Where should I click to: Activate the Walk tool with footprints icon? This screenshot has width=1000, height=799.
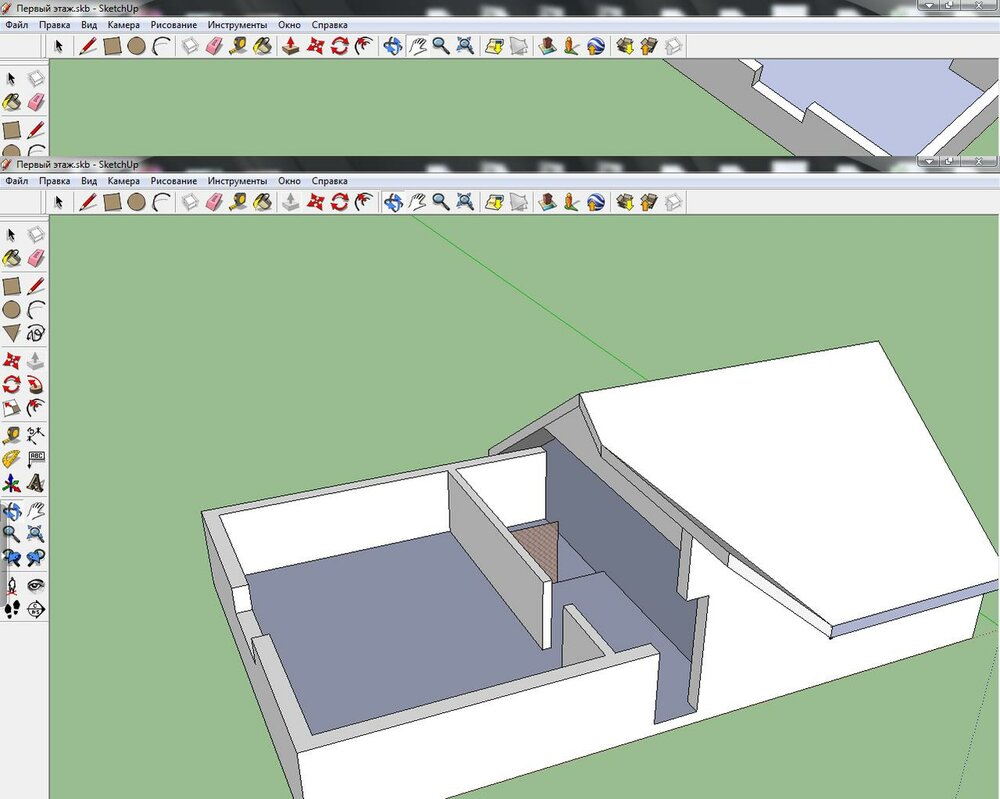pyautogui.click(x=12, y=609)
